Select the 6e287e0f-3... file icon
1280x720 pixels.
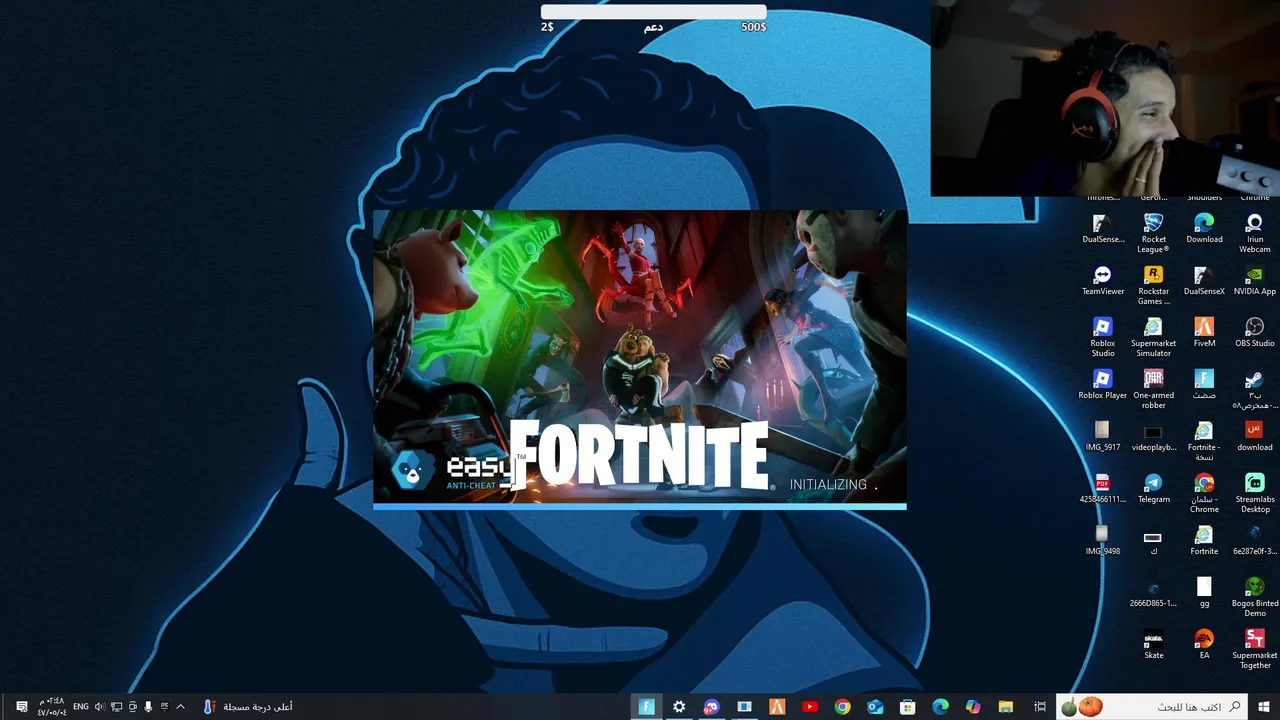click(1255, 541)
